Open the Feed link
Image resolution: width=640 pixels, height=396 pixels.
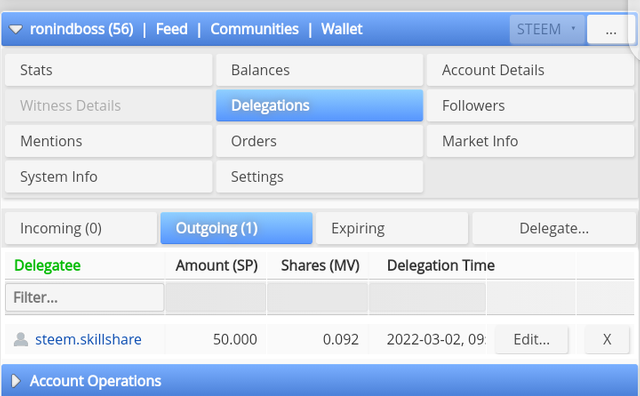pos(172,29)
